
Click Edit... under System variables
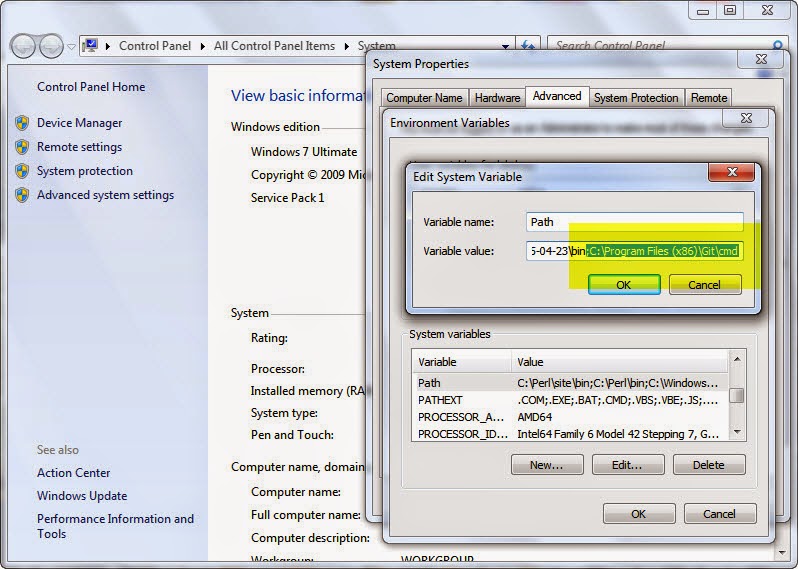(x=628, y=465)
